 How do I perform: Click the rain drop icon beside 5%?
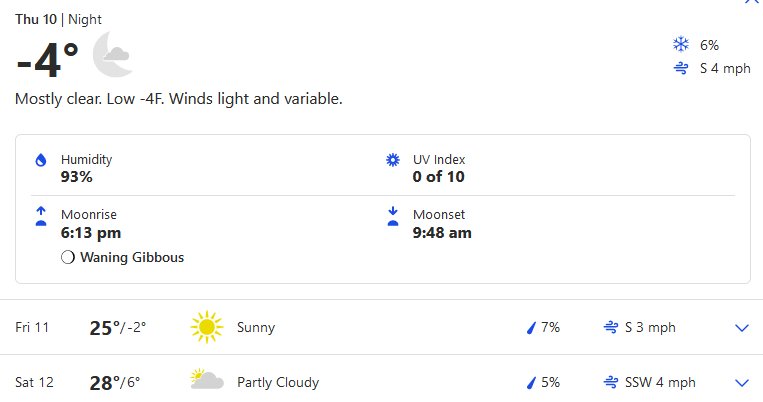coord(531,383)
